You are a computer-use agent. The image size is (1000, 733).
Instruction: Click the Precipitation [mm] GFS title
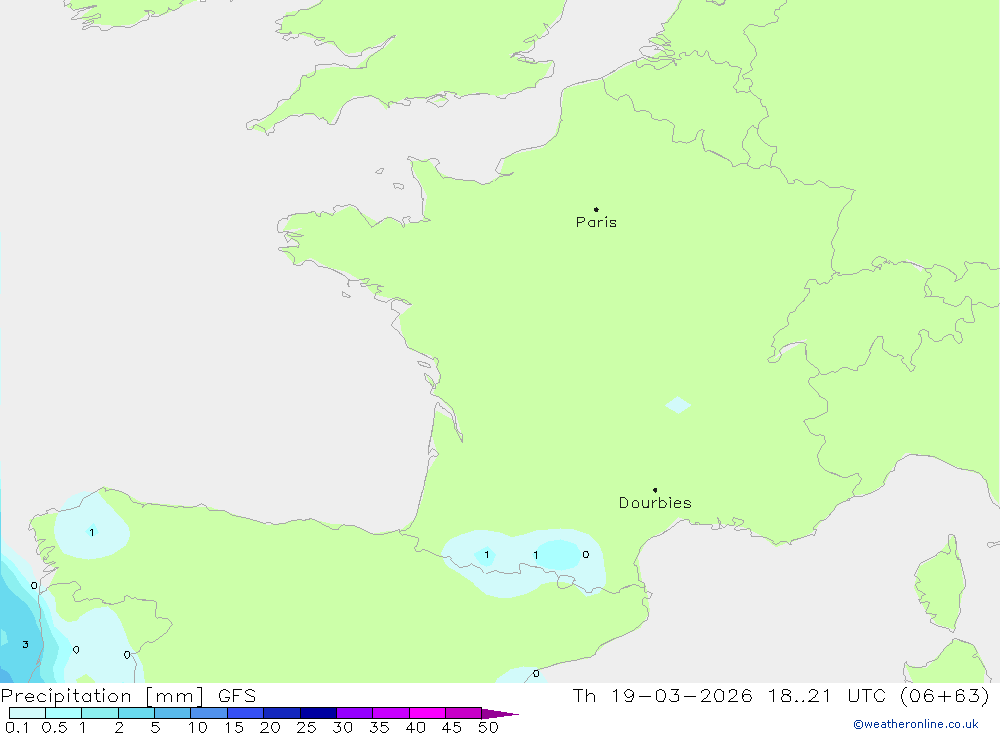coord(128,696)
